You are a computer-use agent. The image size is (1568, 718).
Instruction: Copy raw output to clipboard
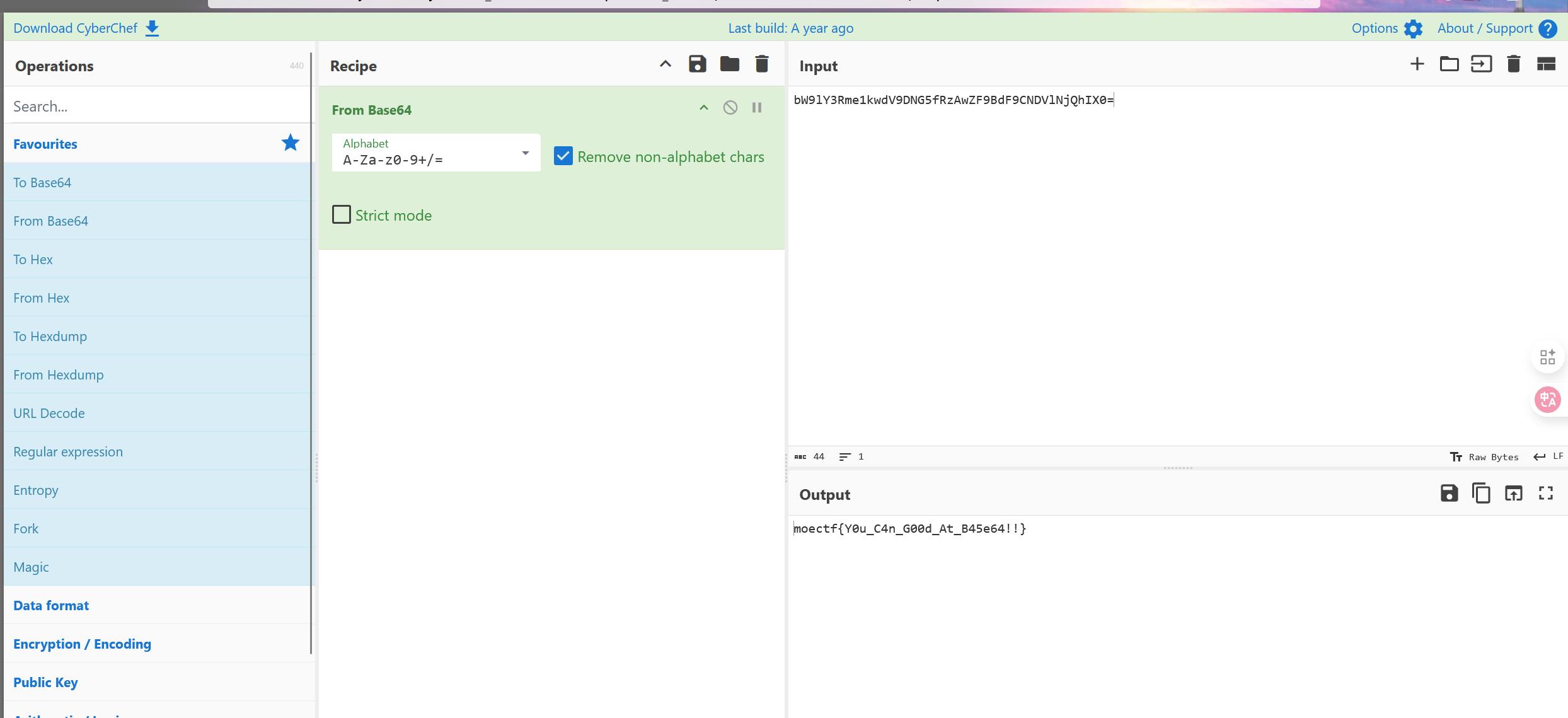1481,493
